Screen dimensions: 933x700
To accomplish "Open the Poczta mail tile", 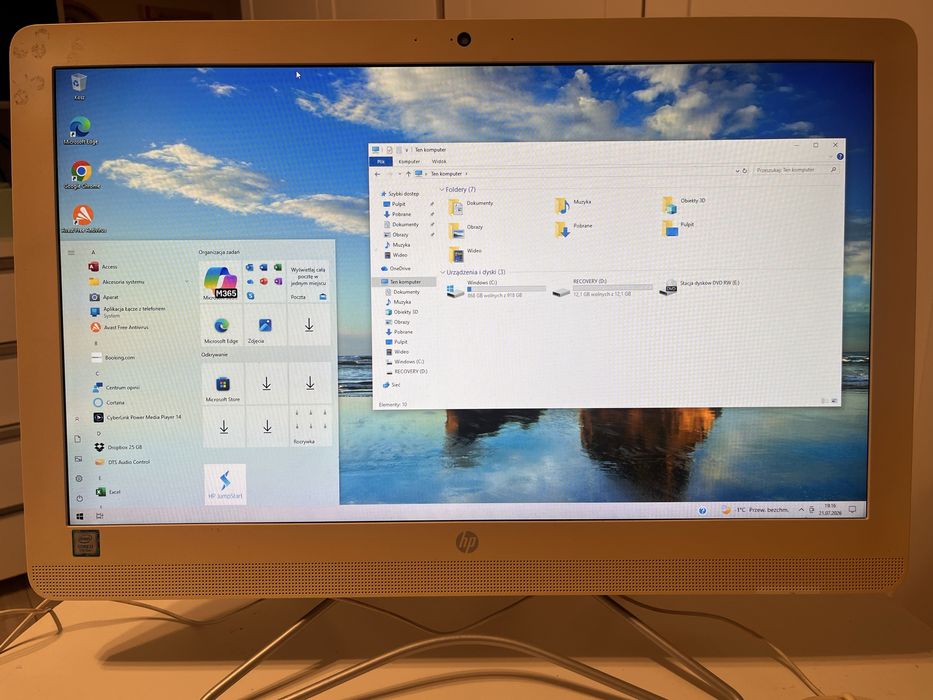I will coord(308,282).
